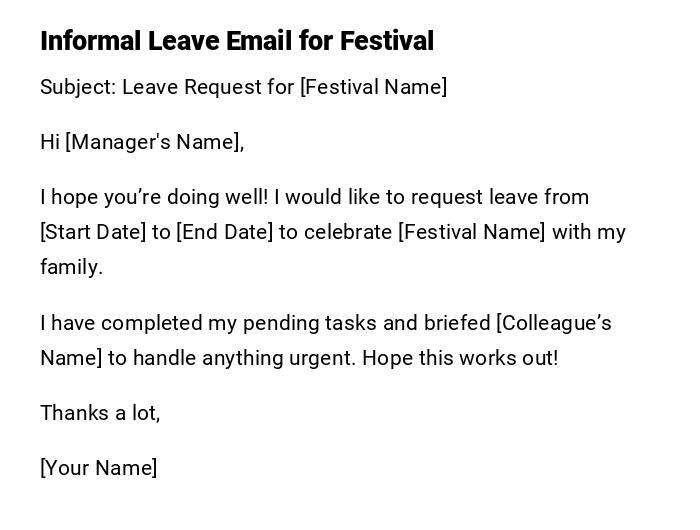Click the word "celebrate" in the body
The height and width of the screenshot is (530, 700).
coord(347,232)
